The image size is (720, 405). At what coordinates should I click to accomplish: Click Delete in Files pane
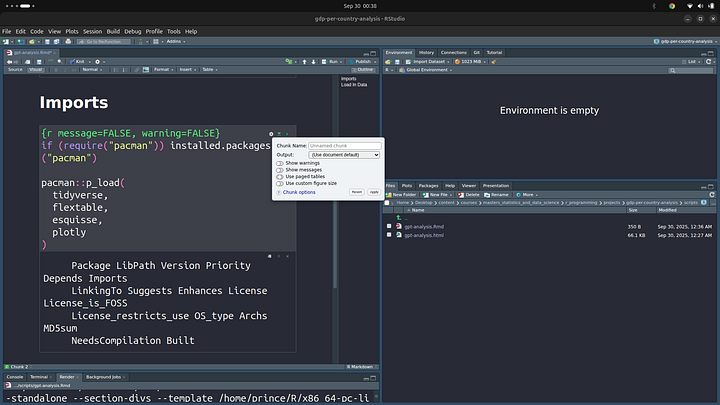469,195
